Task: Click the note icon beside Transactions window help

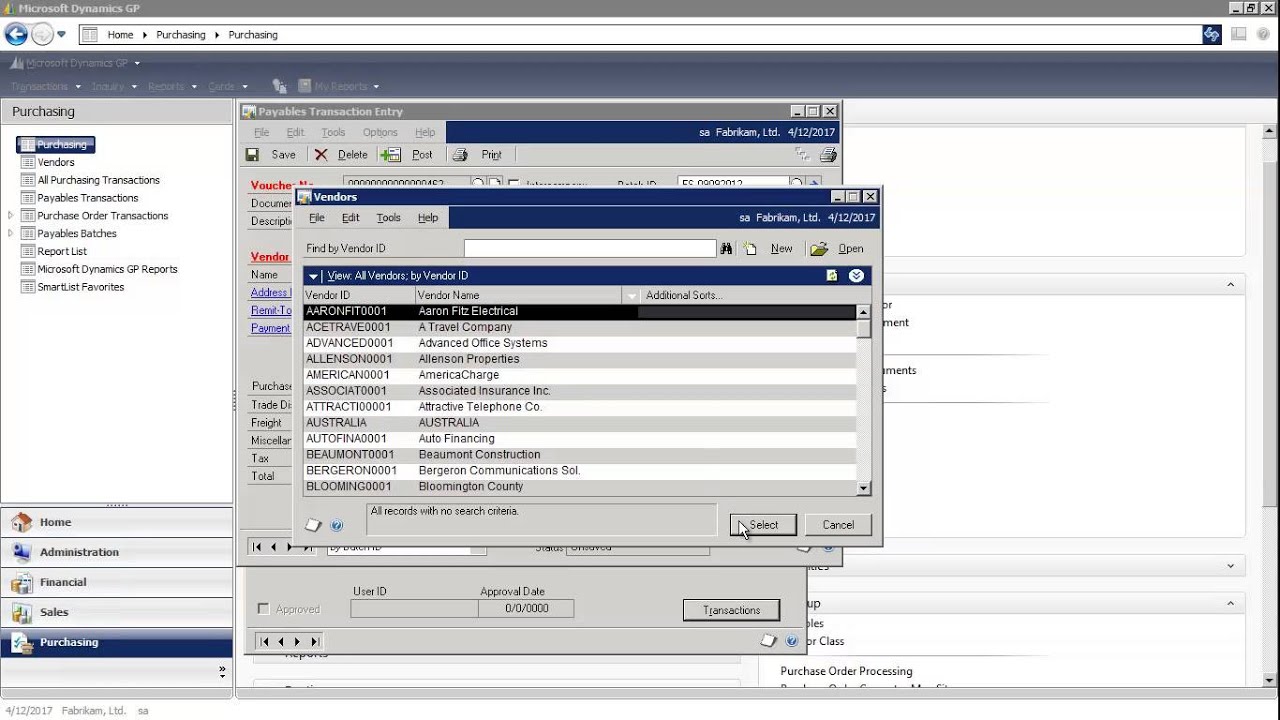Action: (x=768, y=641)
